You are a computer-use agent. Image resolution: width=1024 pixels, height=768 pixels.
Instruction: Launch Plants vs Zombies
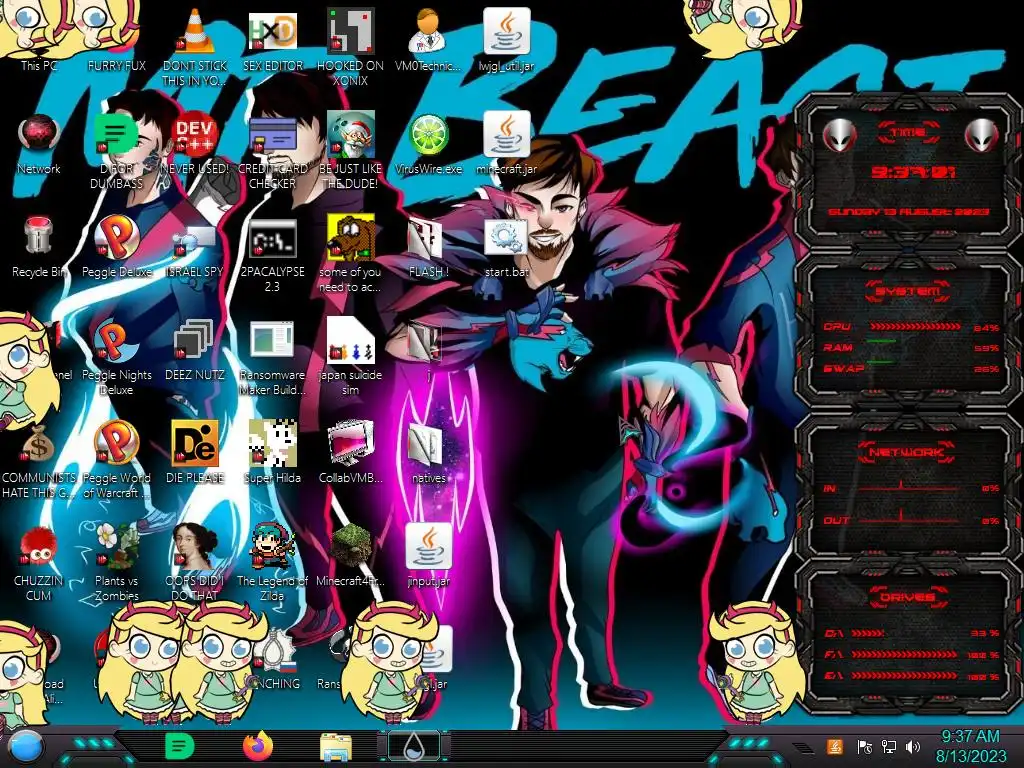(x=116, y=546)
